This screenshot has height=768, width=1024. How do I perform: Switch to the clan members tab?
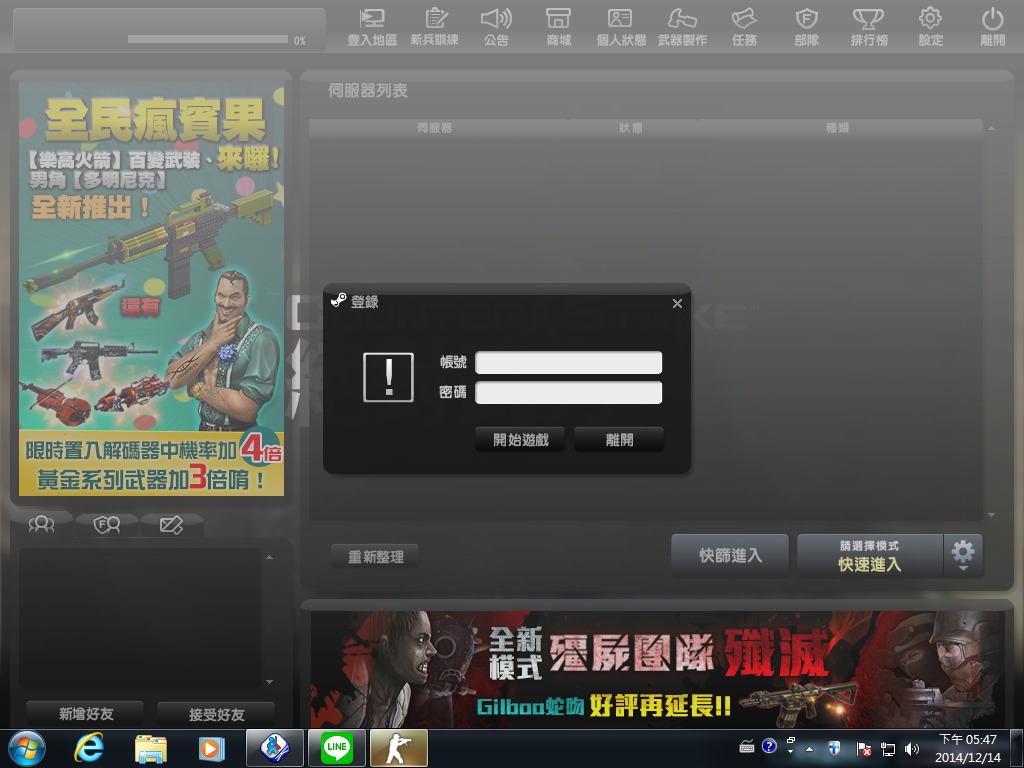click(106, 524)
